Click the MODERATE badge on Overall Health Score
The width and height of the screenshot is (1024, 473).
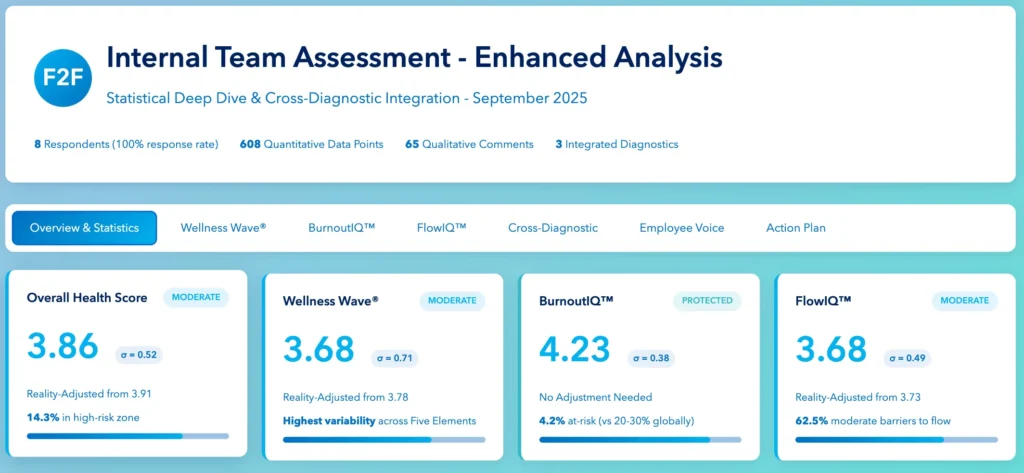click(196, 297)
